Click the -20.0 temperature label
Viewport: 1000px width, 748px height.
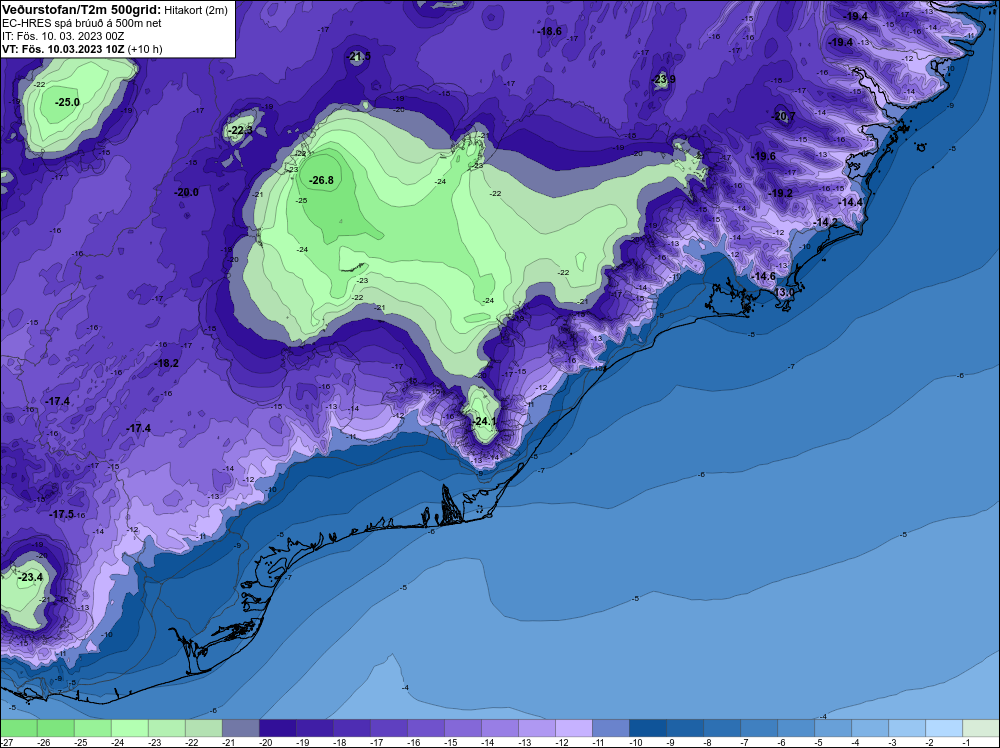tap(186, 192)
